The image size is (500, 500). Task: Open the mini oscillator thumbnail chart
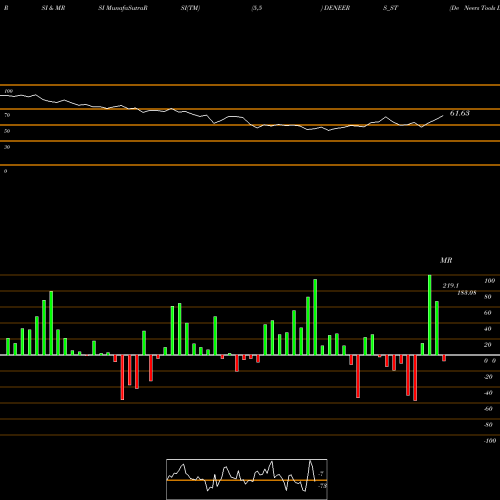(247, 479)
